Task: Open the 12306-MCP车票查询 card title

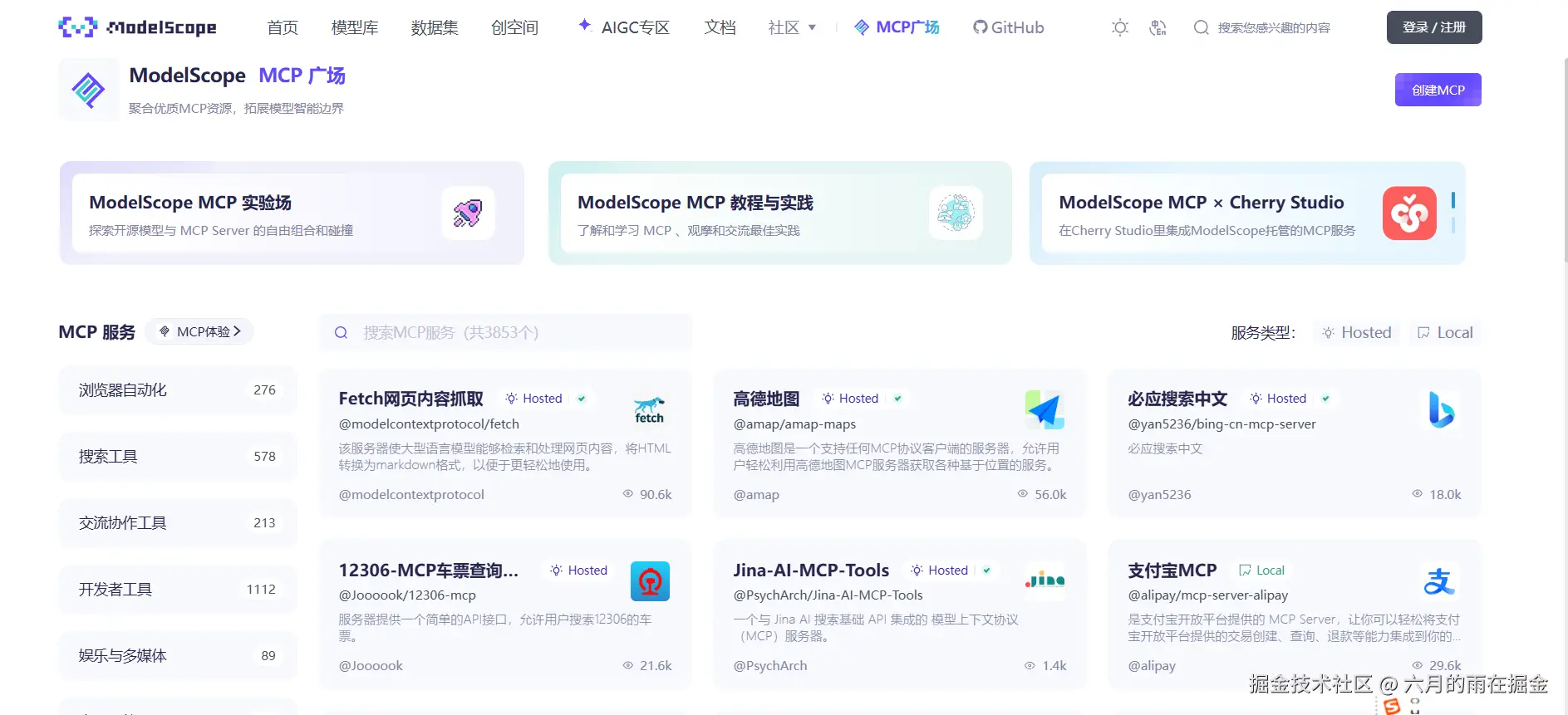Action: (428, 571)
